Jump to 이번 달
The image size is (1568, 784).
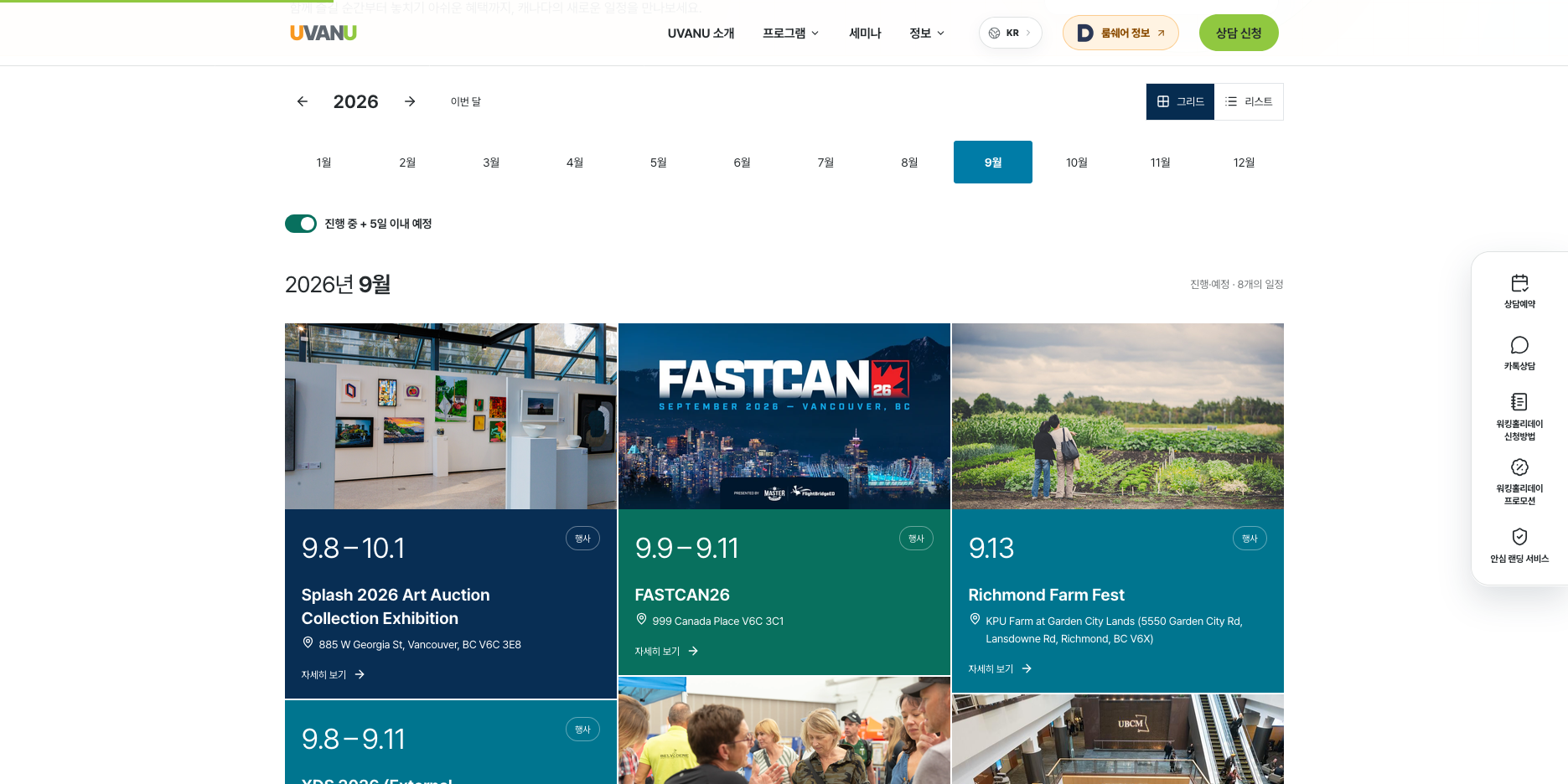tap(466, 101)
